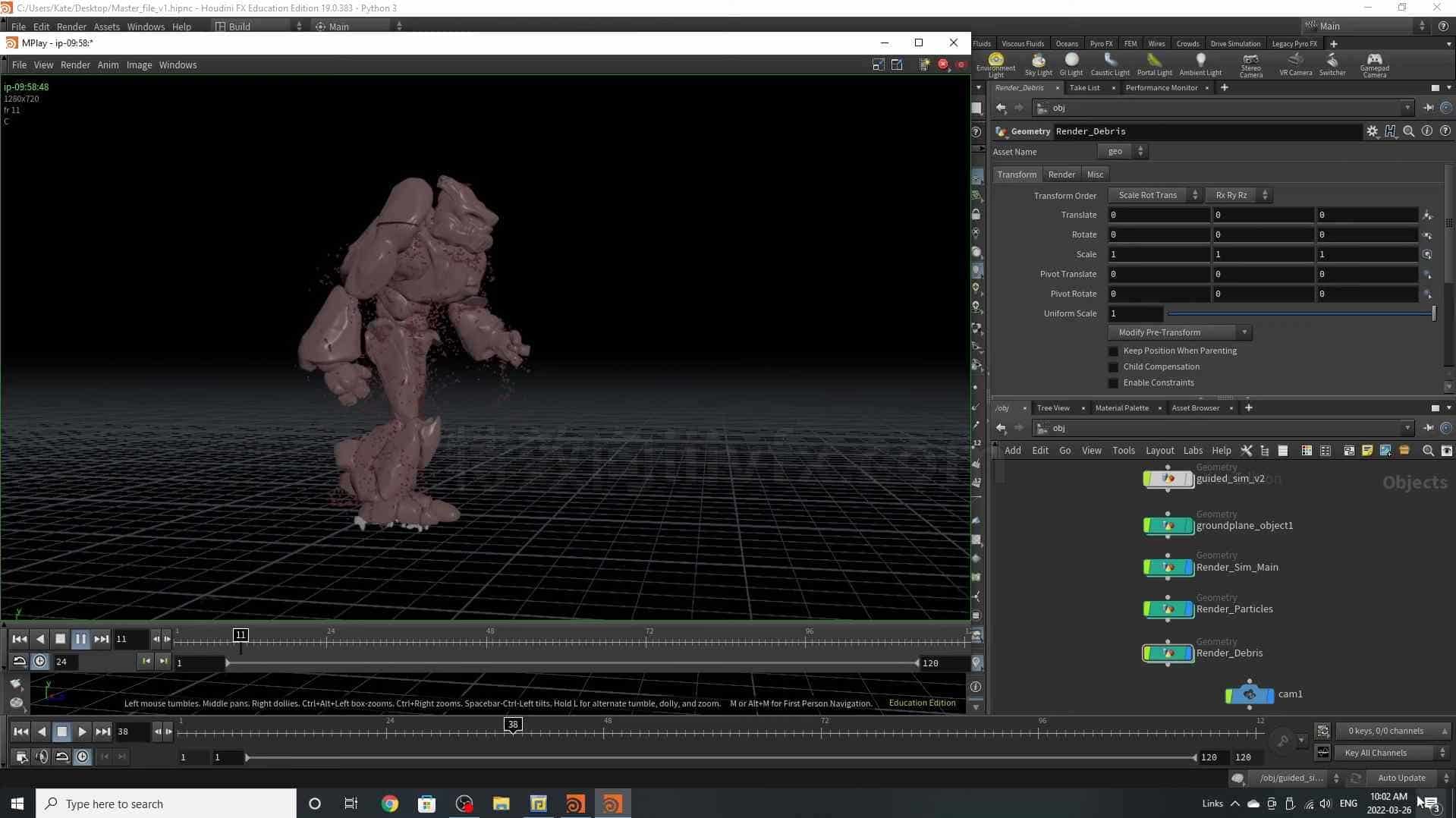Open Houdini from the Windows taskbar
Screen dimensions: 1456x818
574,804
